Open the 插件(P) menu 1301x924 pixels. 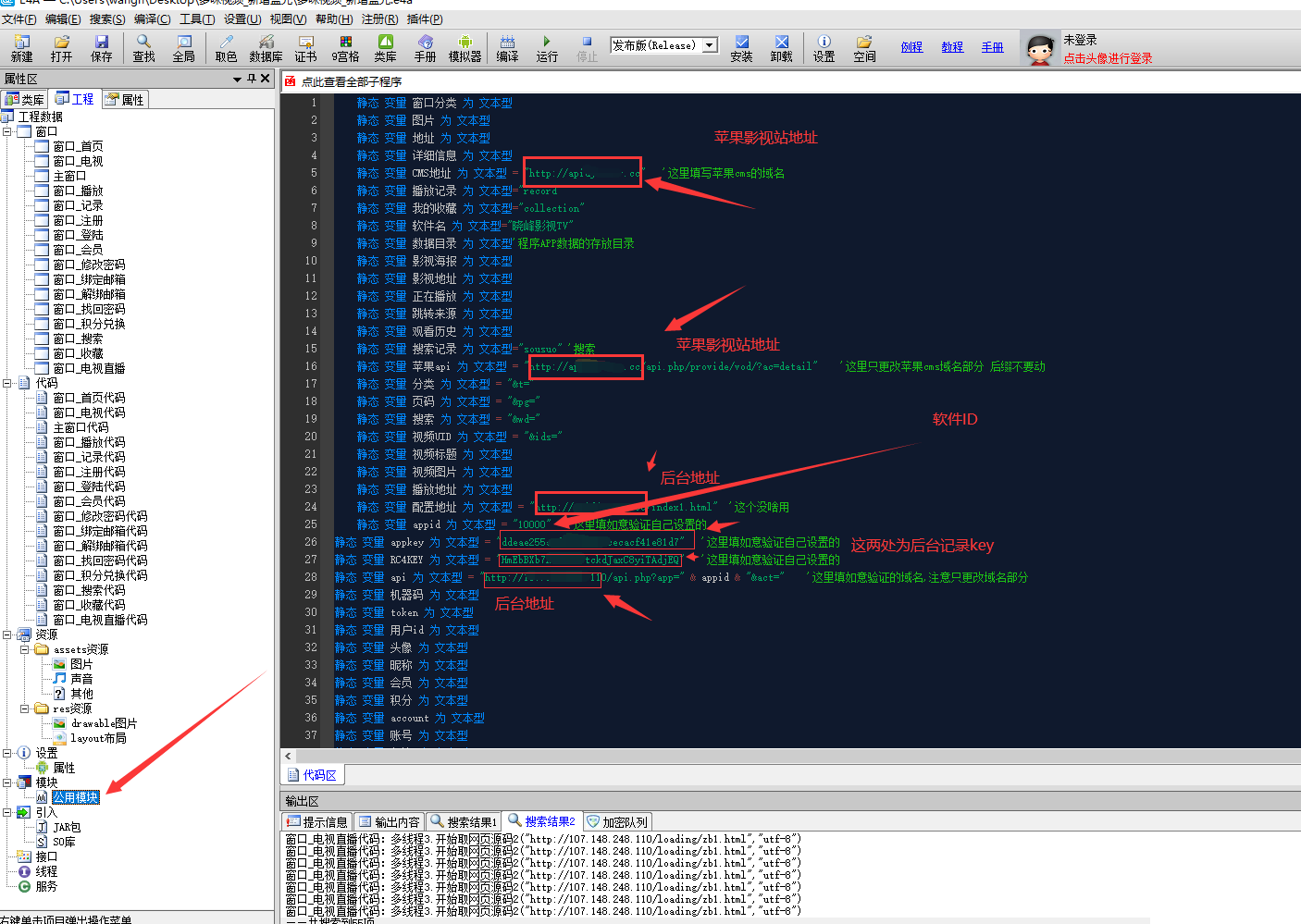coord(425,18)
